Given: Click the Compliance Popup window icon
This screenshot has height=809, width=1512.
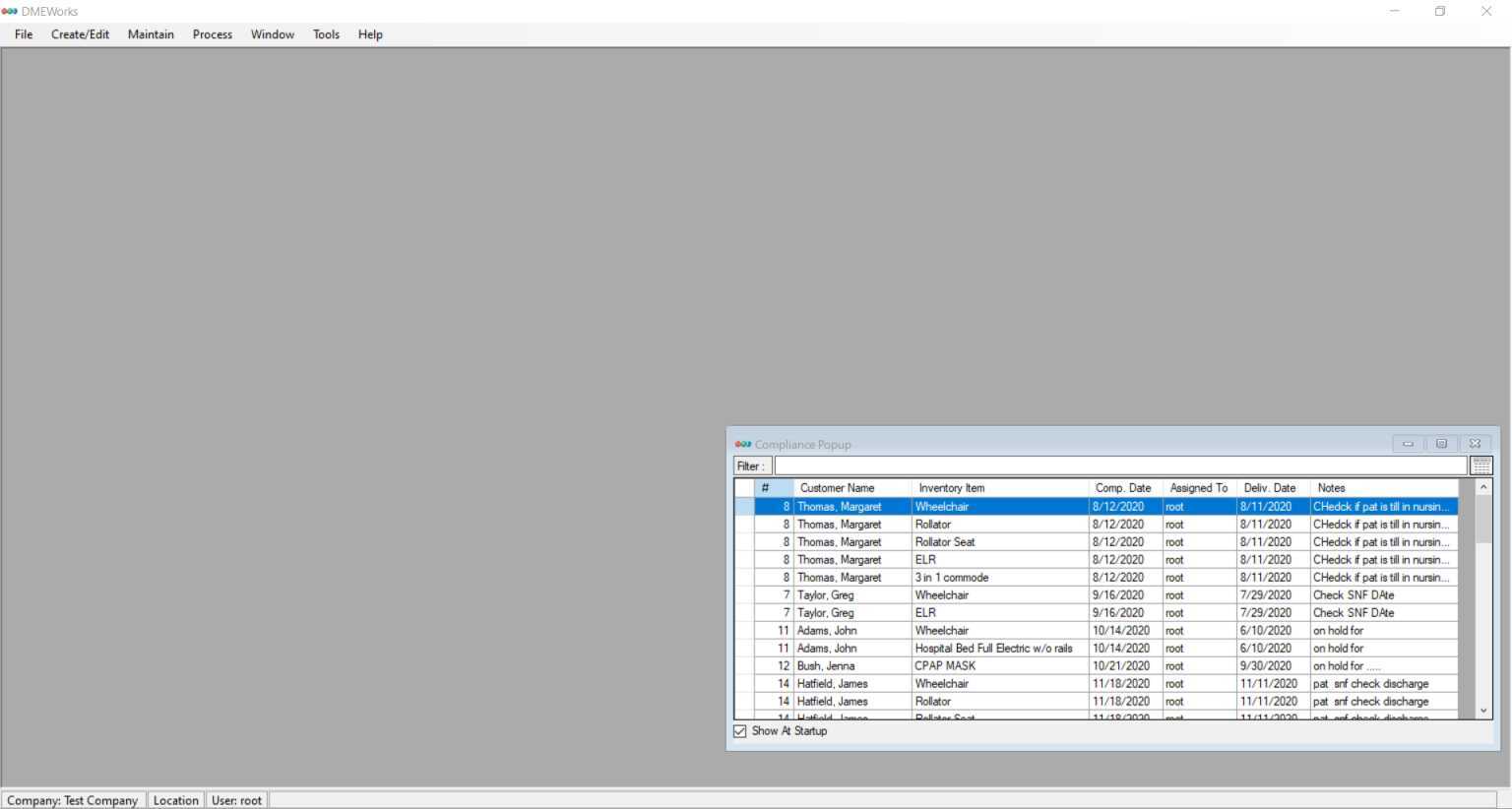Looking at the screenshot, I should pyautogui.click(x=743, y=444).
